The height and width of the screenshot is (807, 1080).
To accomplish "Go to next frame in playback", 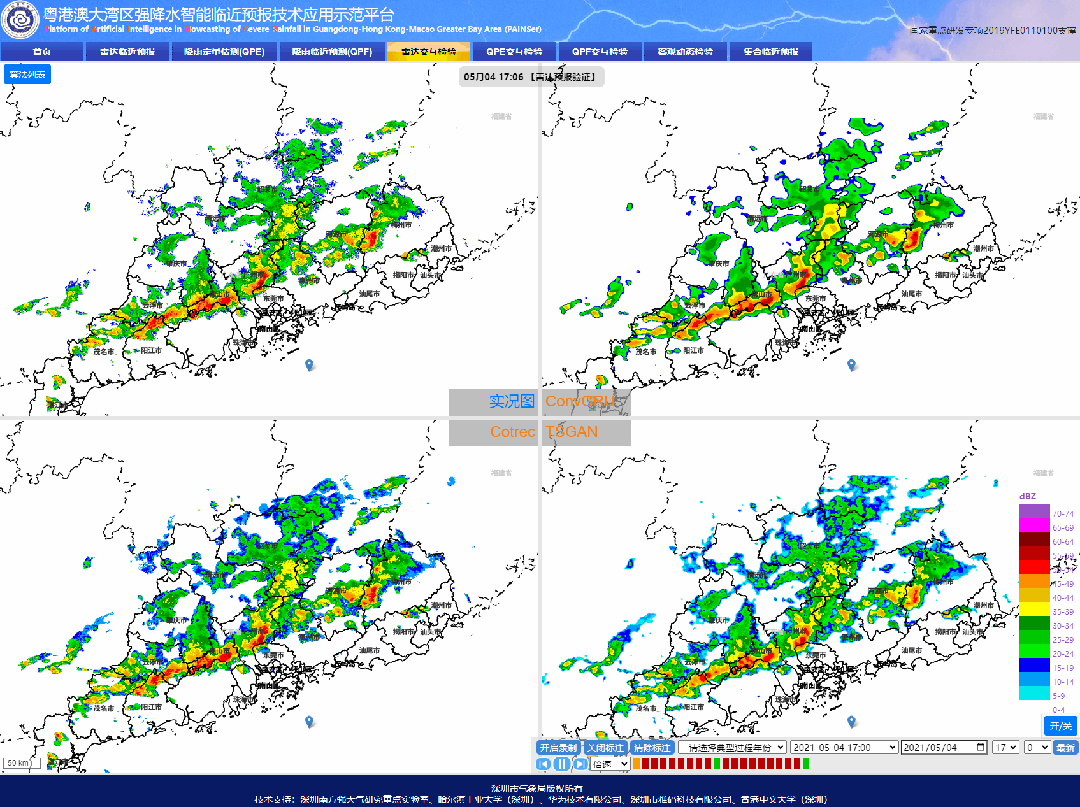I will click(580, 764).
